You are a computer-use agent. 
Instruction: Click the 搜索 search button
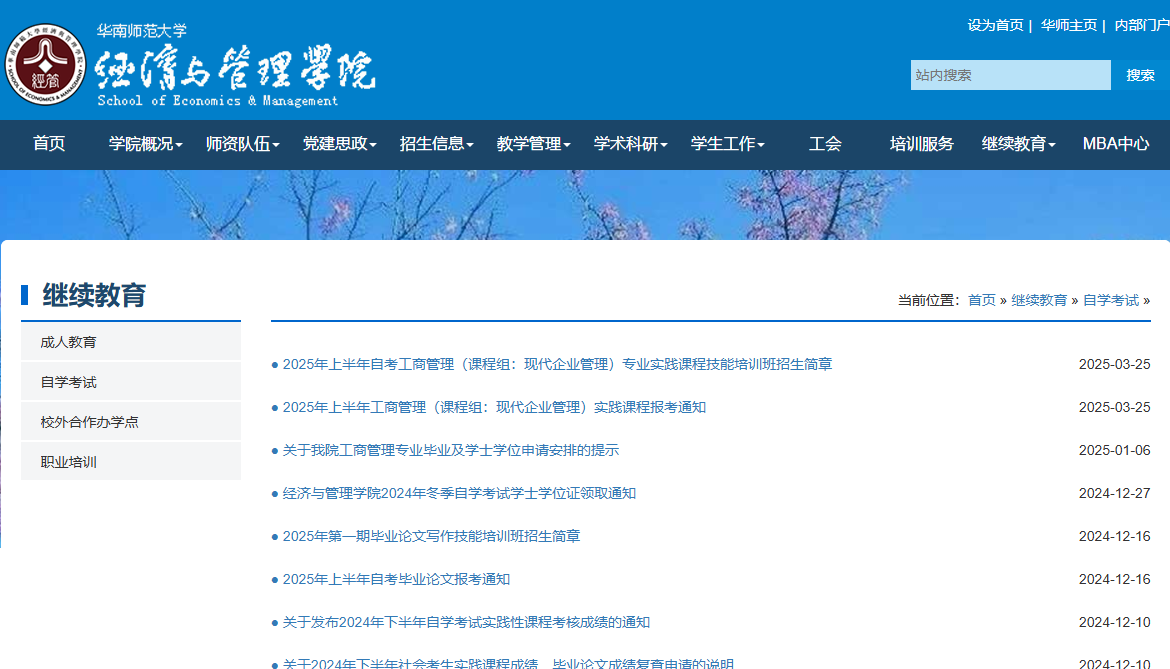click(x=1142, y=74)
